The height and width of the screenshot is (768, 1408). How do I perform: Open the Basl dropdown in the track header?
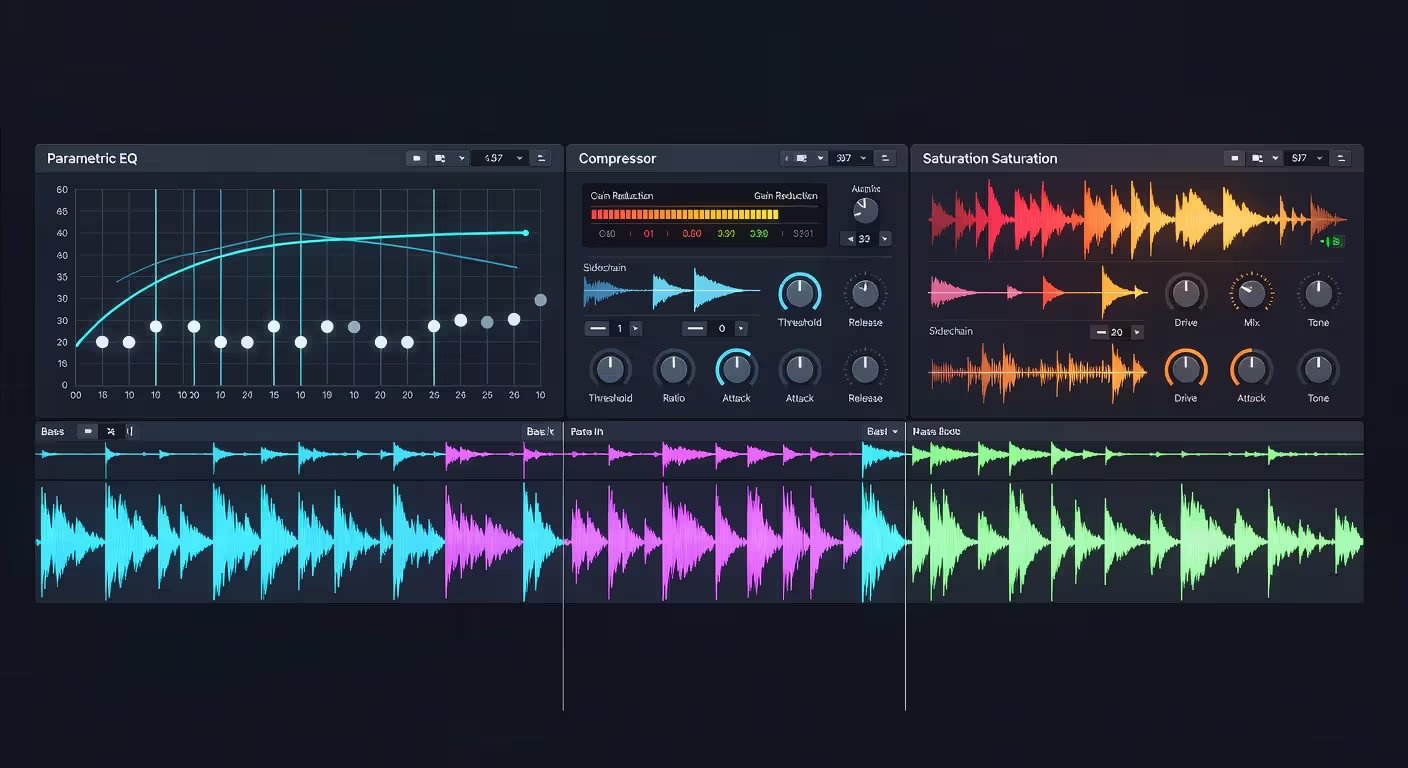point(883,432)
